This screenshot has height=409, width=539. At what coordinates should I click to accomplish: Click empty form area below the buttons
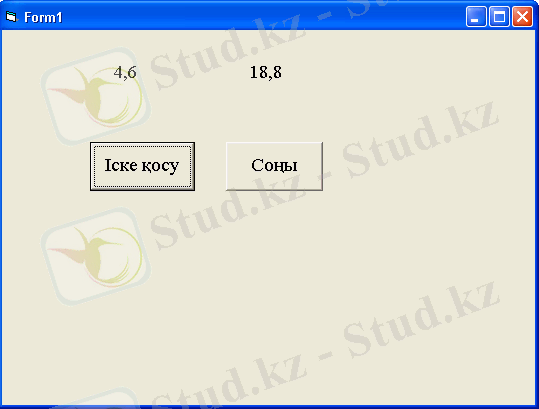pos(268,292)
